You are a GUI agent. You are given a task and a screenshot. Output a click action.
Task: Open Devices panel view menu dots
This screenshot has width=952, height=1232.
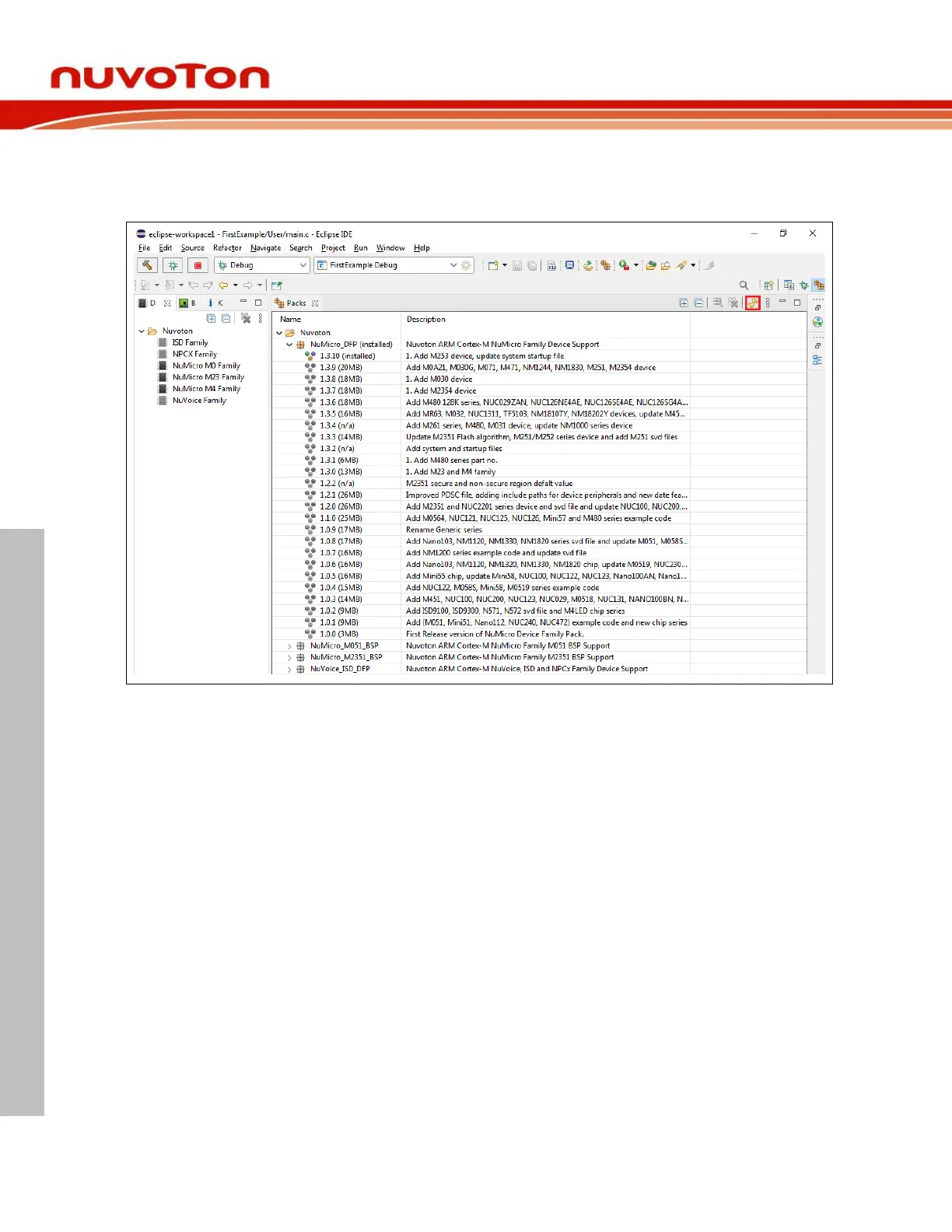[x=261, y=318]
